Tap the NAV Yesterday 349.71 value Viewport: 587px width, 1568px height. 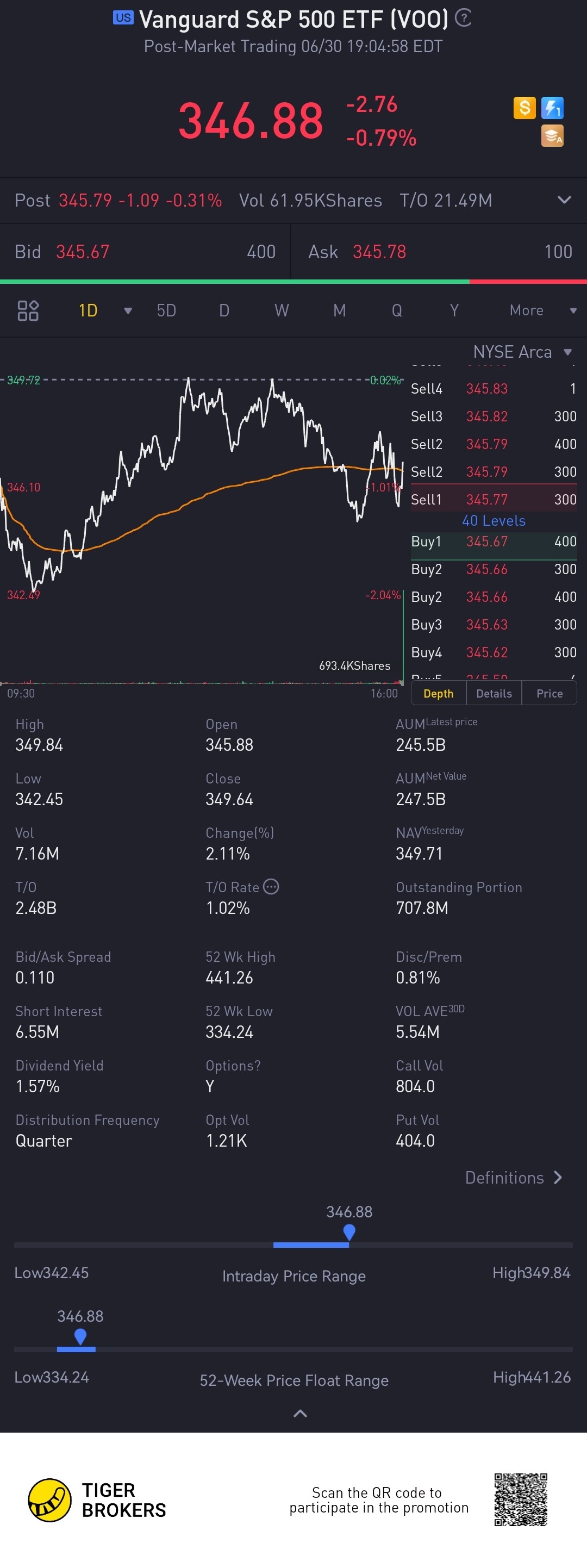419,854
